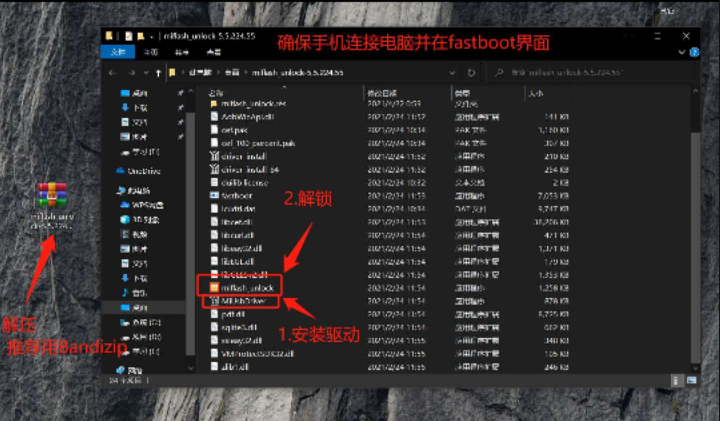
Task: Select OneDrive in the navigation pane
Action: point(145,171)
